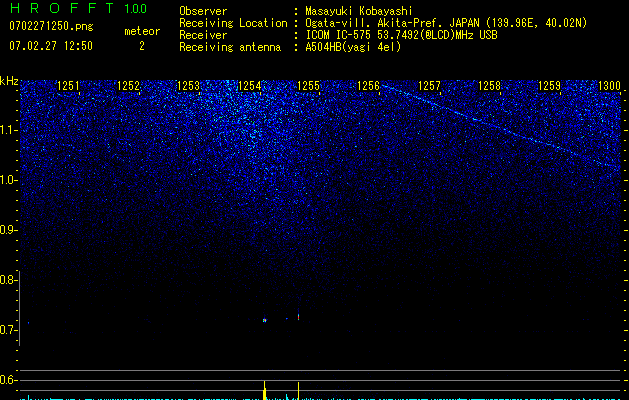Click the bright meteor echo near 1254

point(264,320)
